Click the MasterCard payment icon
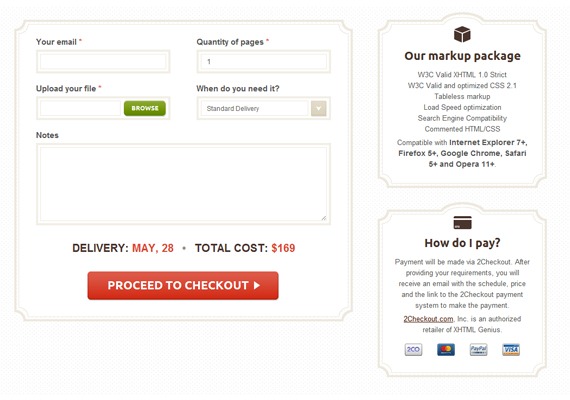This screenshot has width=570, height=400. pos(446,349)
